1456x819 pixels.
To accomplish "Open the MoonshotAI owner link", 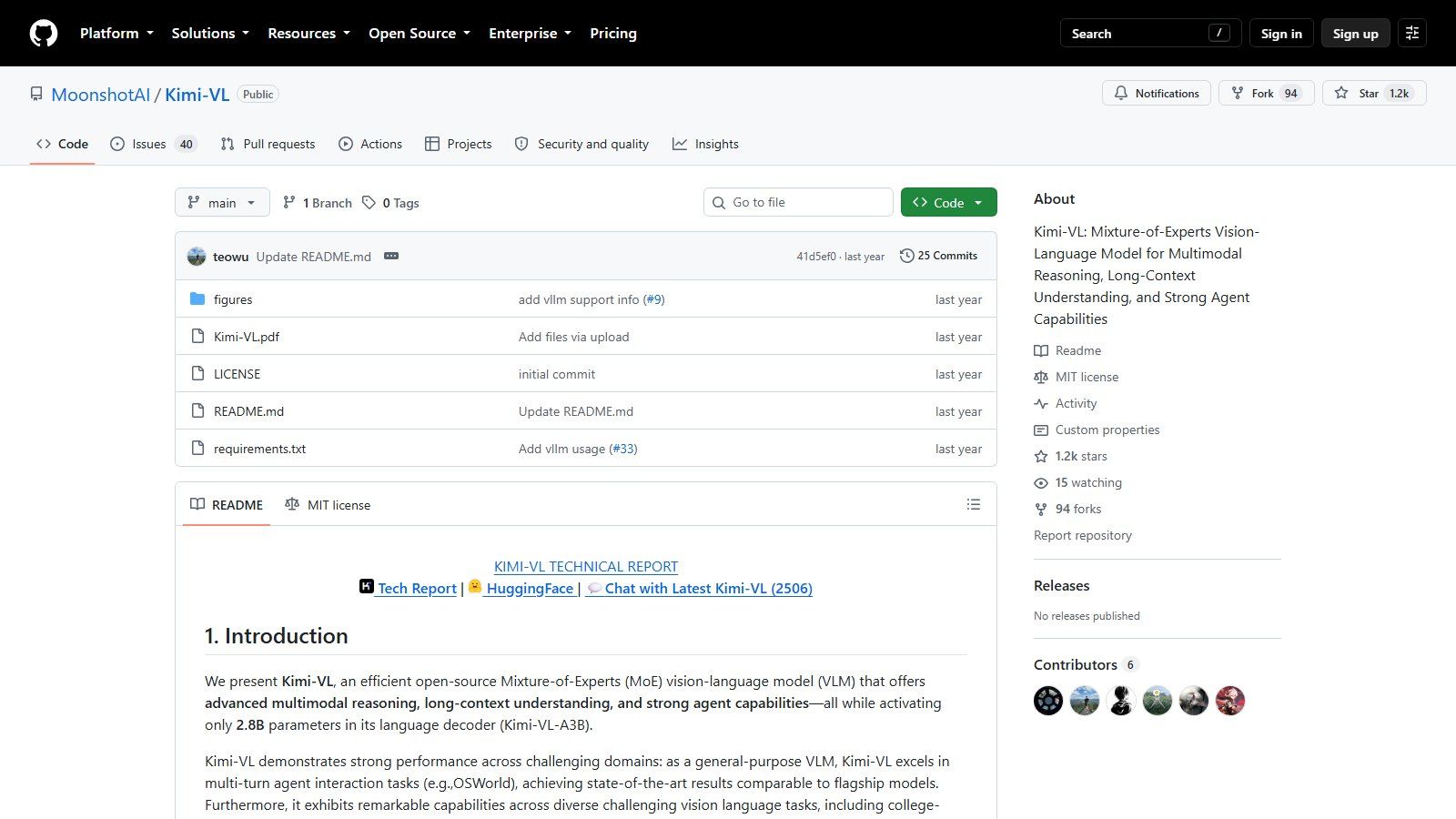I will click(101, 95).
